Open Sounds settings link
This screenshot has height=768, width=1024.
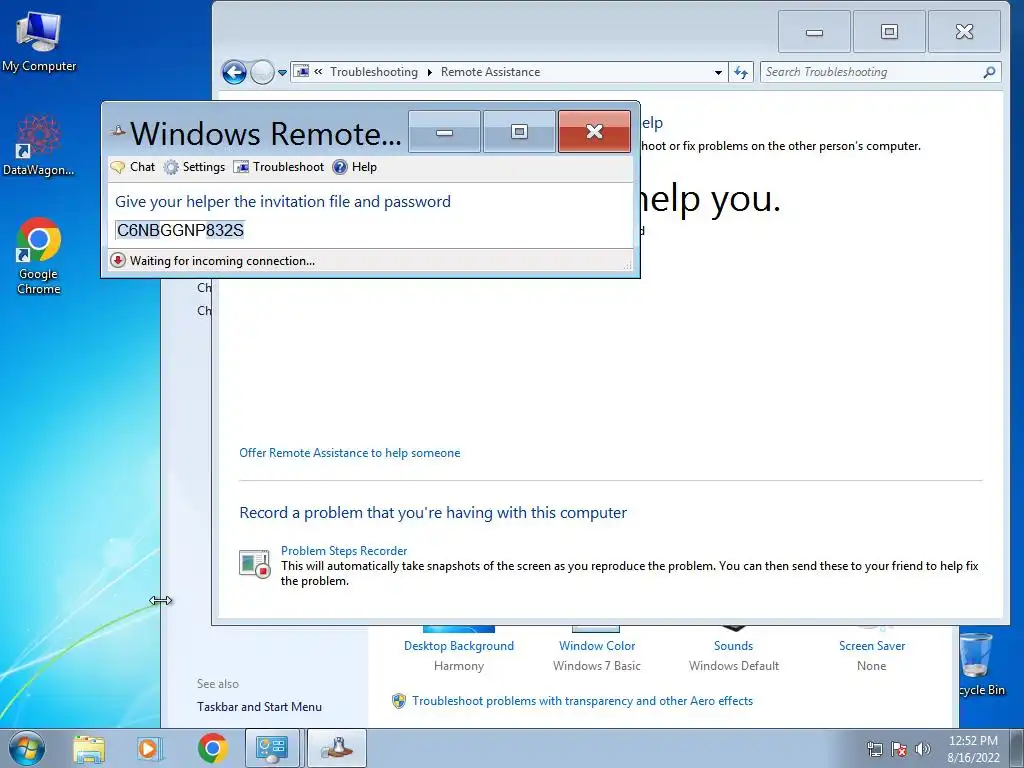click(x=733, y=646)
